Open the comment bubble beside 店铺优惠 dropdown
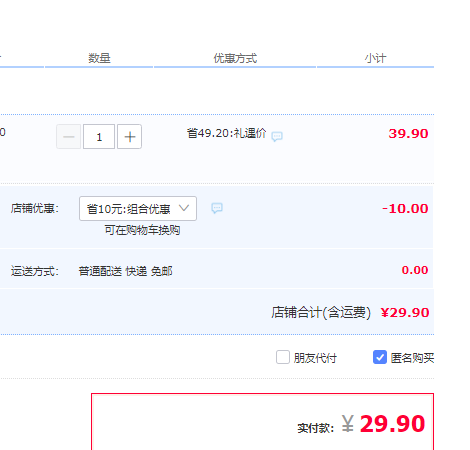470x450 pixels. 217,208
